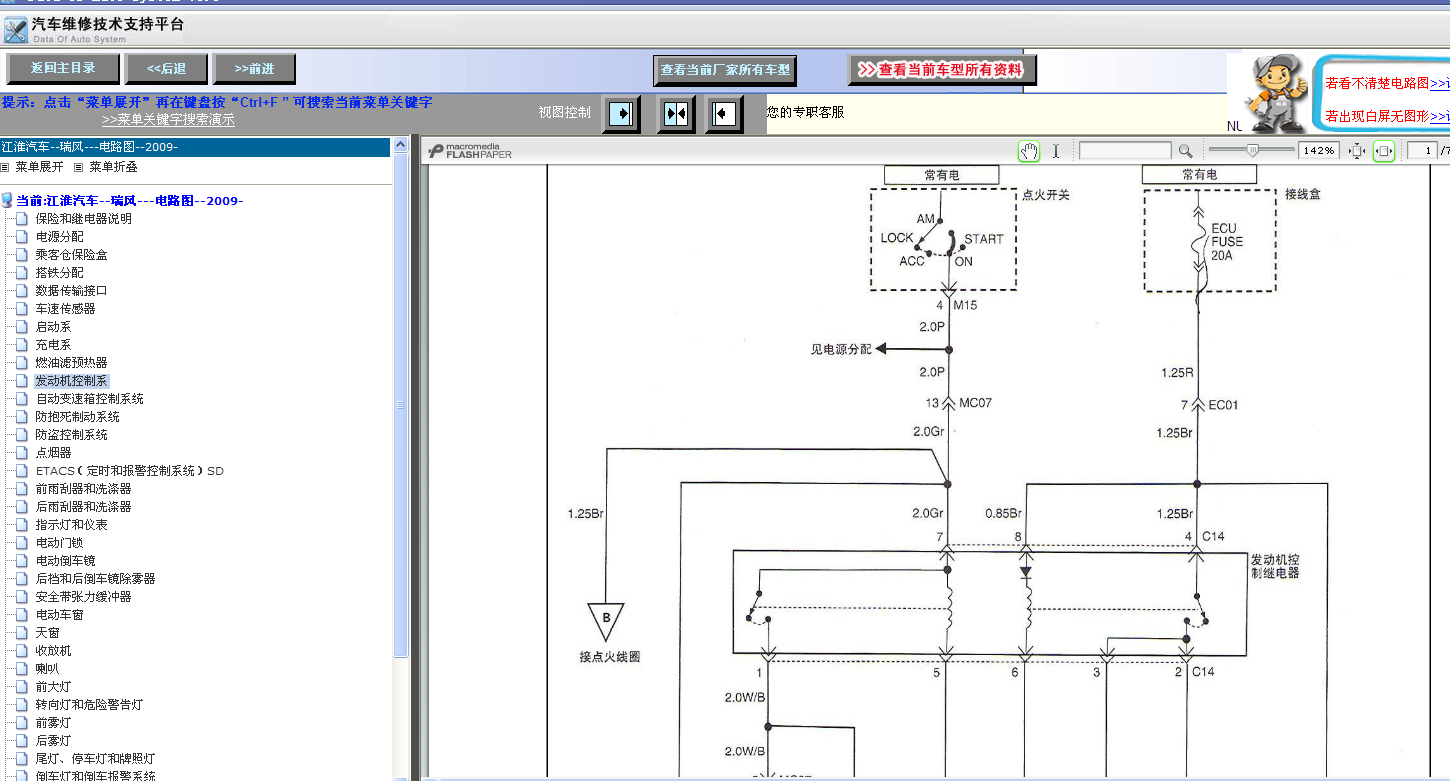The height and width of the screenshot is (781, 1450).
Task: Open 转向灯和危险警告灯 in the tree
Action: point(90,705)
